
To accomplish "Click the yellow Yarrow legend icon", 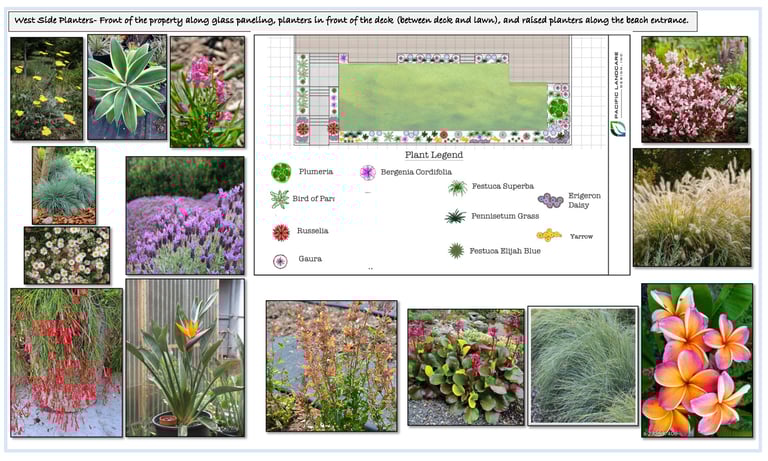I will click(549, 235).
